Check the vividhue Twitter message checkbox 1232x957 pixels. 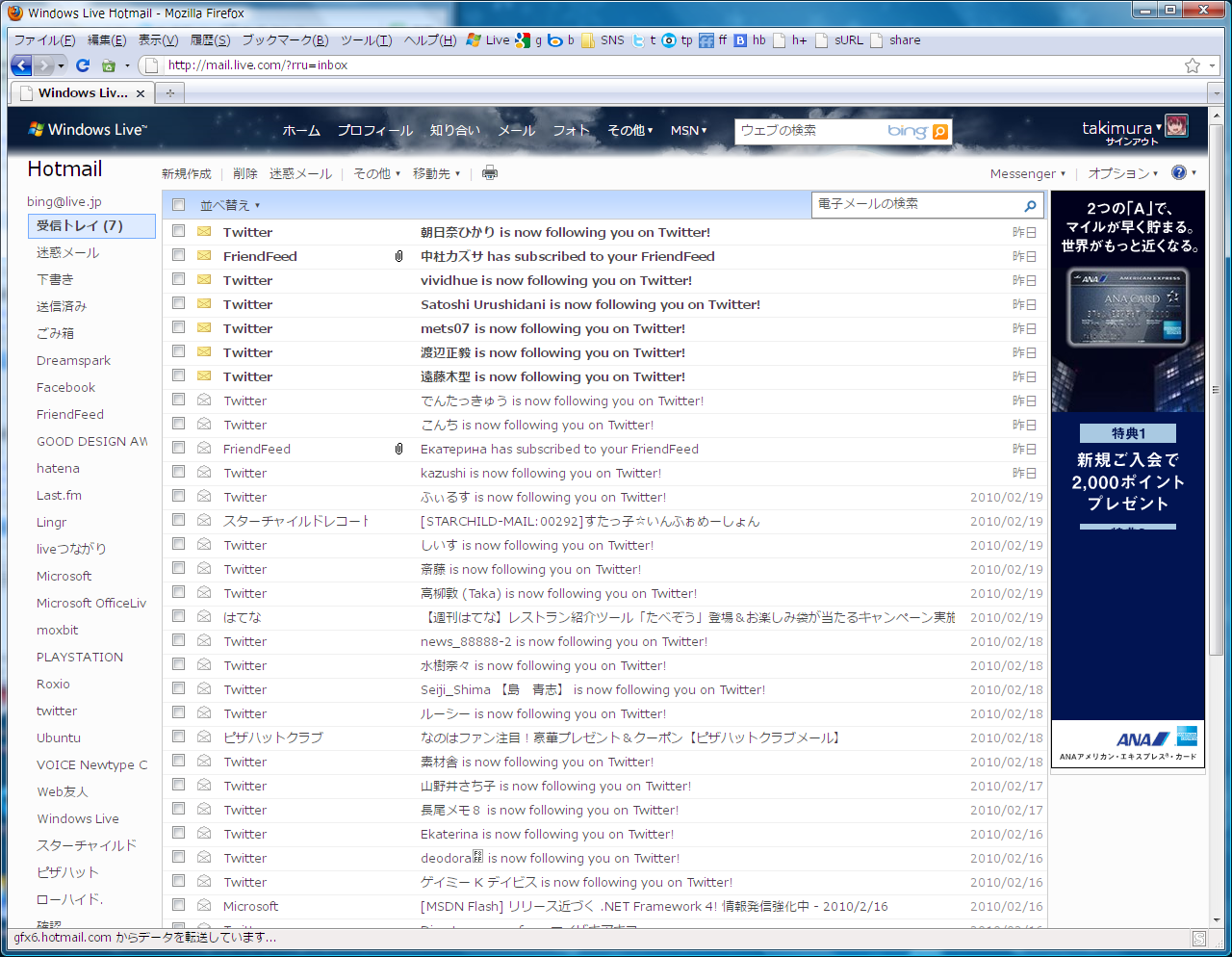click(178, 279)
